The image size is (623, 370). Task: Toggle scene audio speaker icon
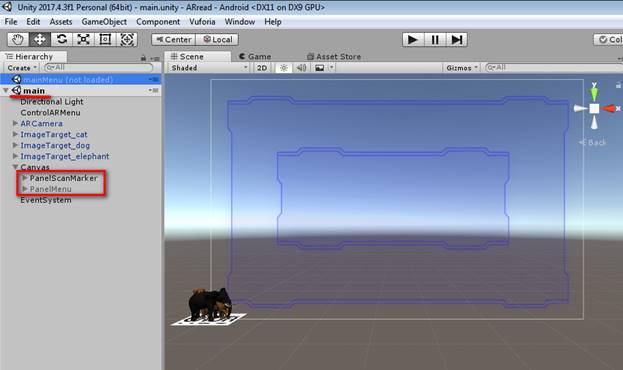(302, 68)
